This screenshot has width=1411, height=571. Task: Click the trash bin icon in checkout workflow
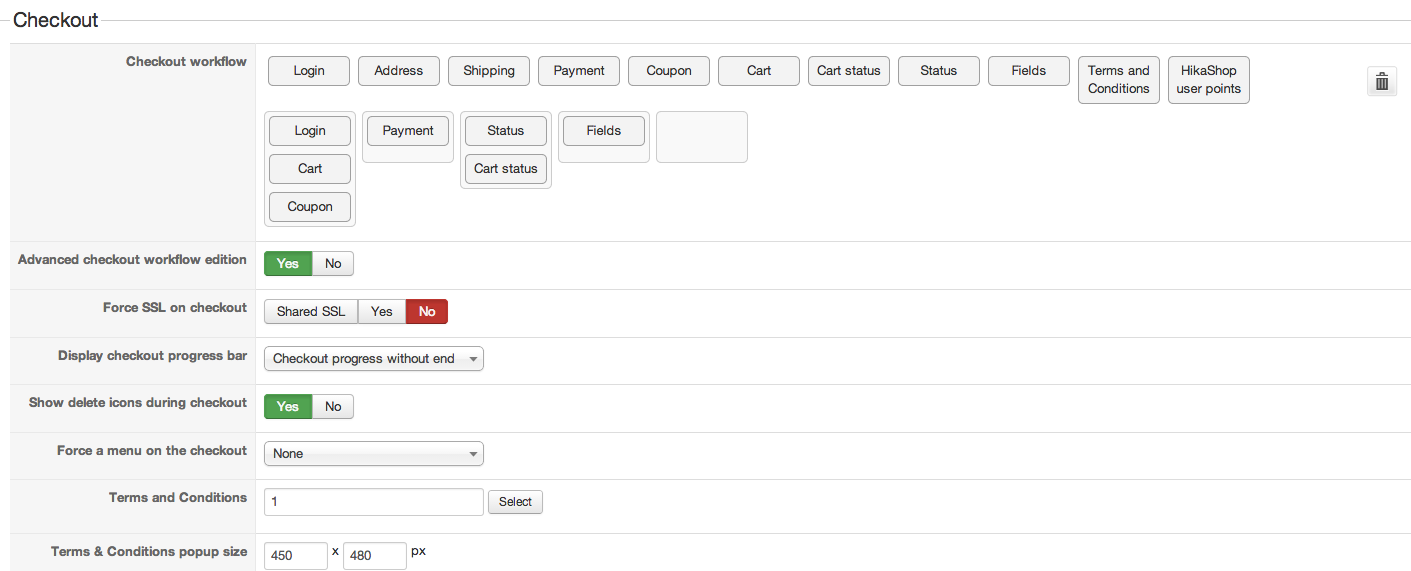tap(1381, 82)
